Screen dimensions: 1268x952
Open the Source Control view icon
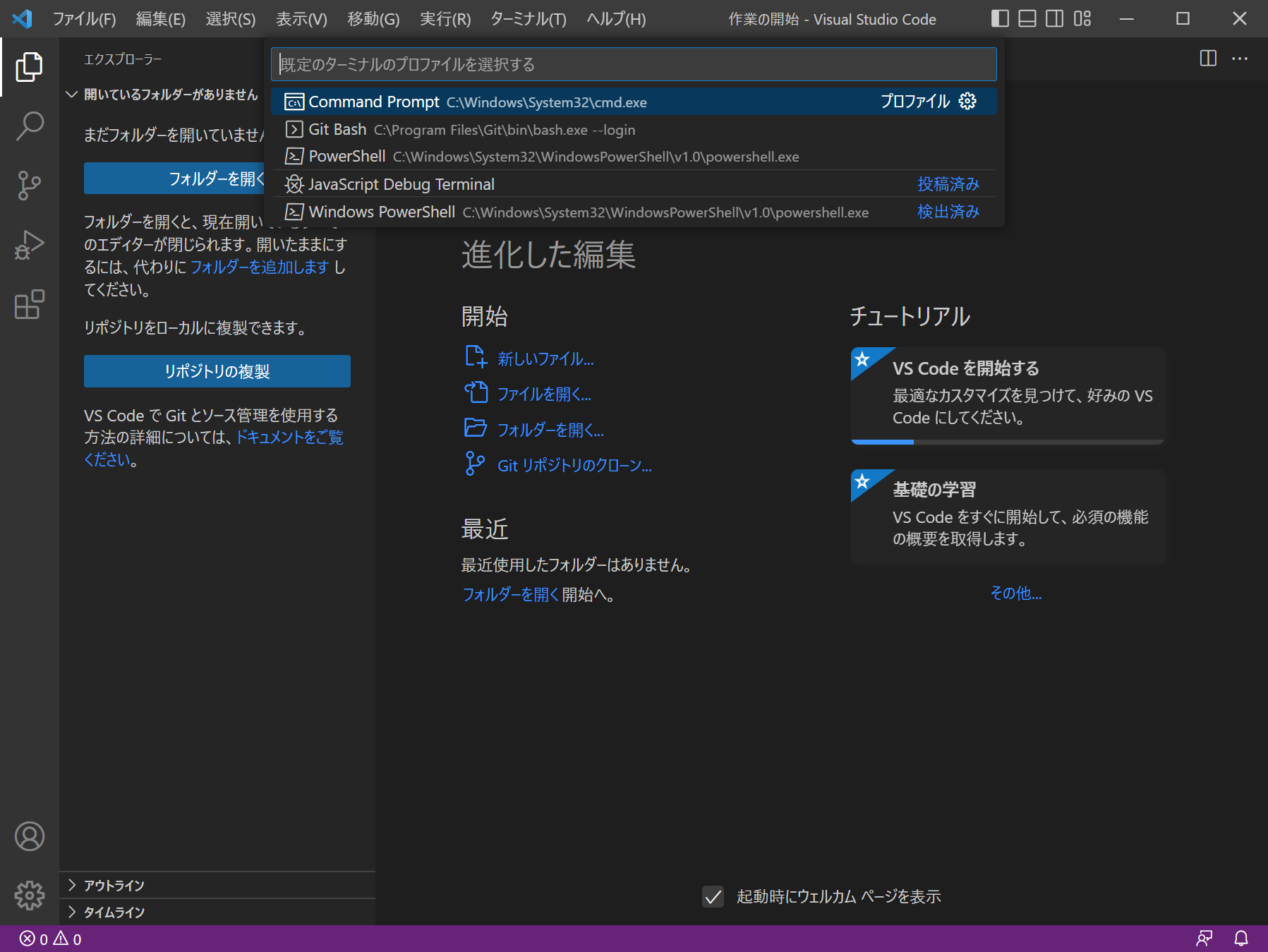coord(29,186)
